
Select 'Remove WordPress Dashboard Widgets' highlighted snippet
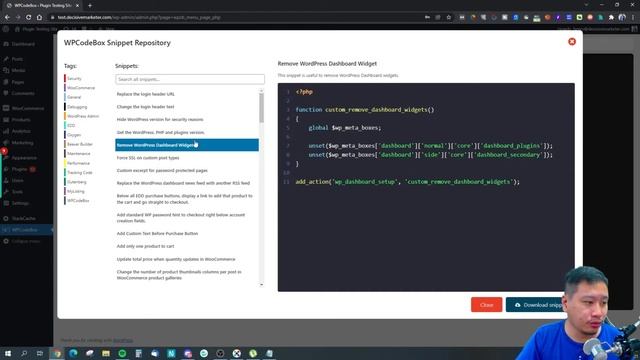pyautogui.click(x=187, y=145)
